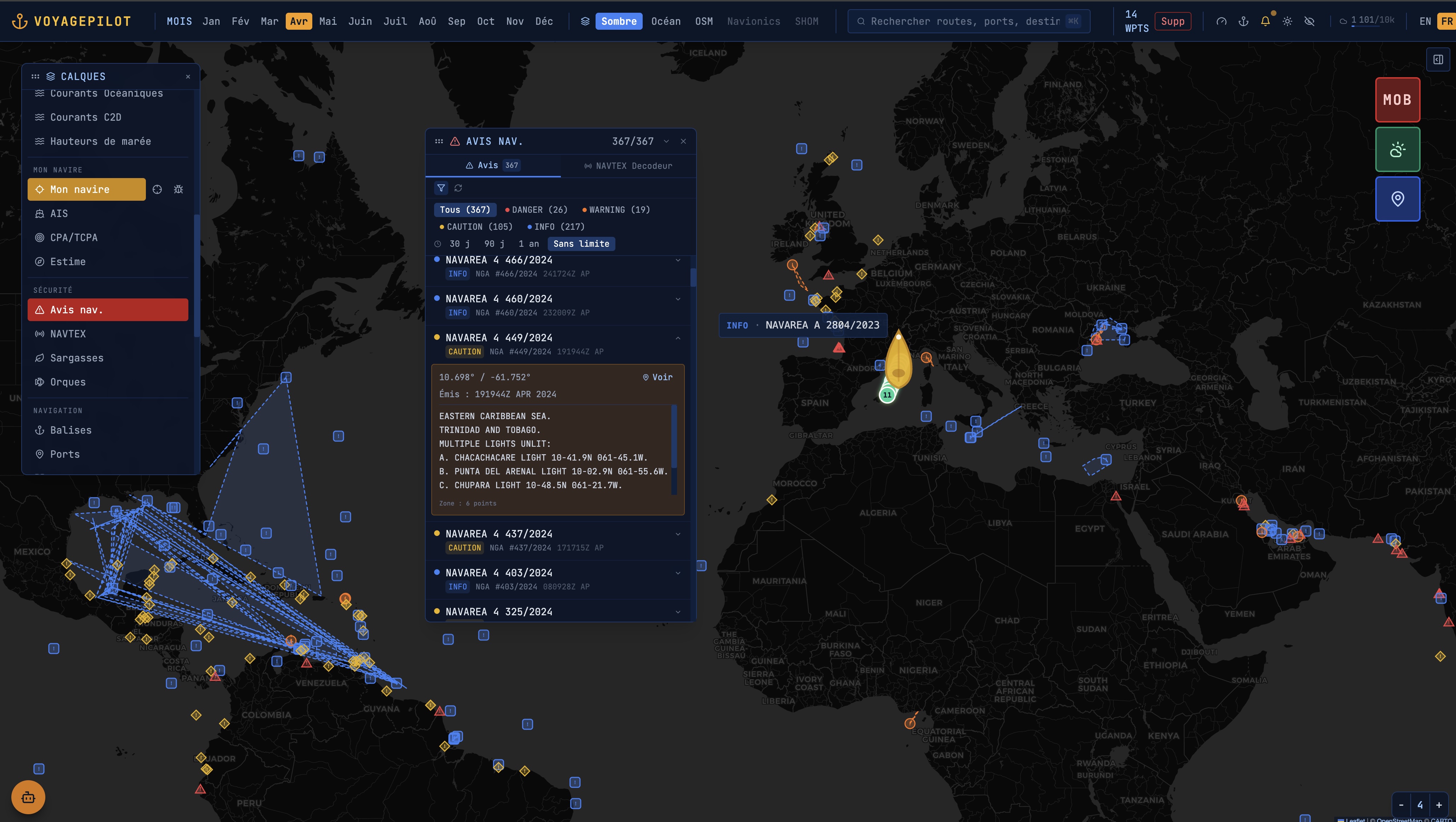Open the 367/367 header dropdown

(x=667, y=141)
